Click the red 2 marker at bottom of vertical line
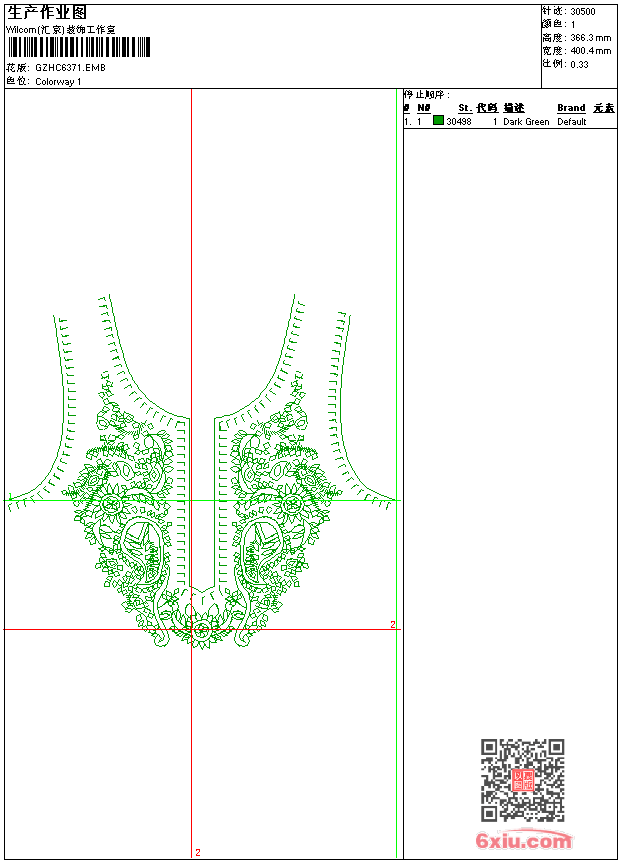Viewport: 620px width, 860px height. (198, 852)
